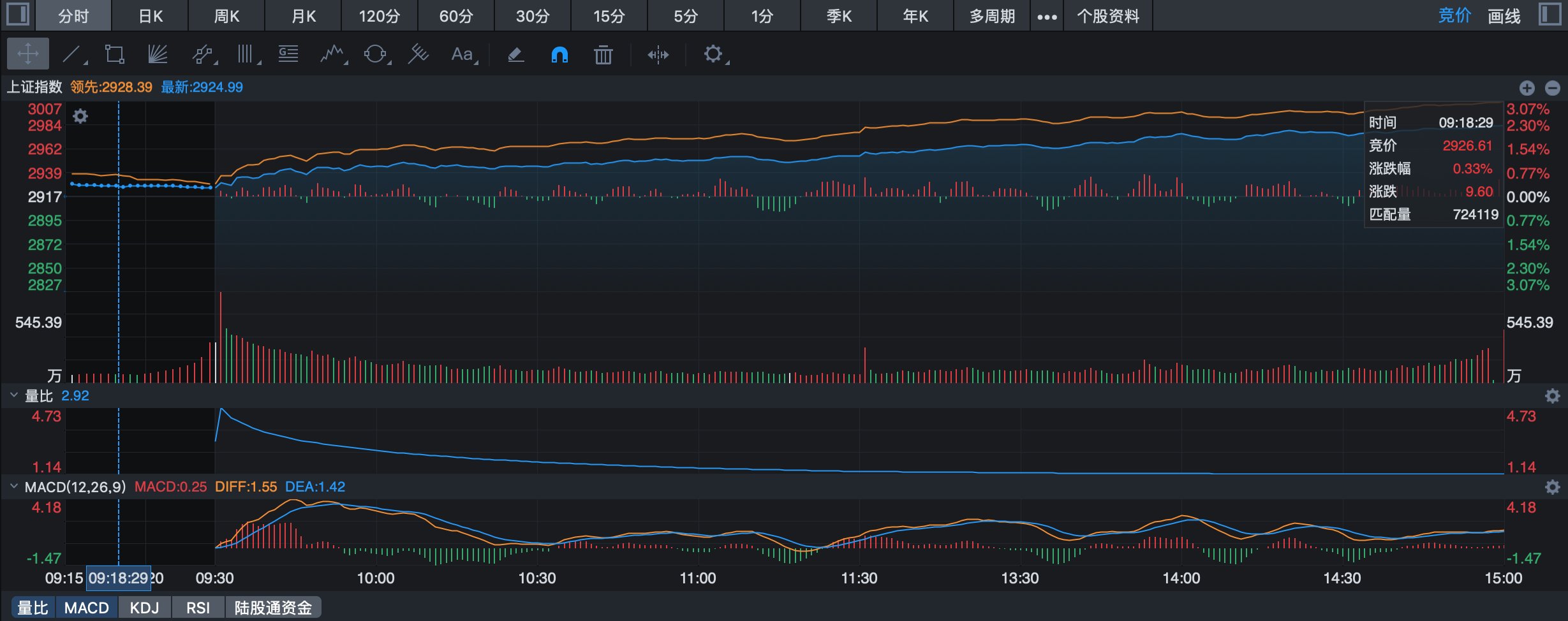This screenshot has height=621, width=1568.
Task: Select the MACD indicator button
Action: click(87, 608)
